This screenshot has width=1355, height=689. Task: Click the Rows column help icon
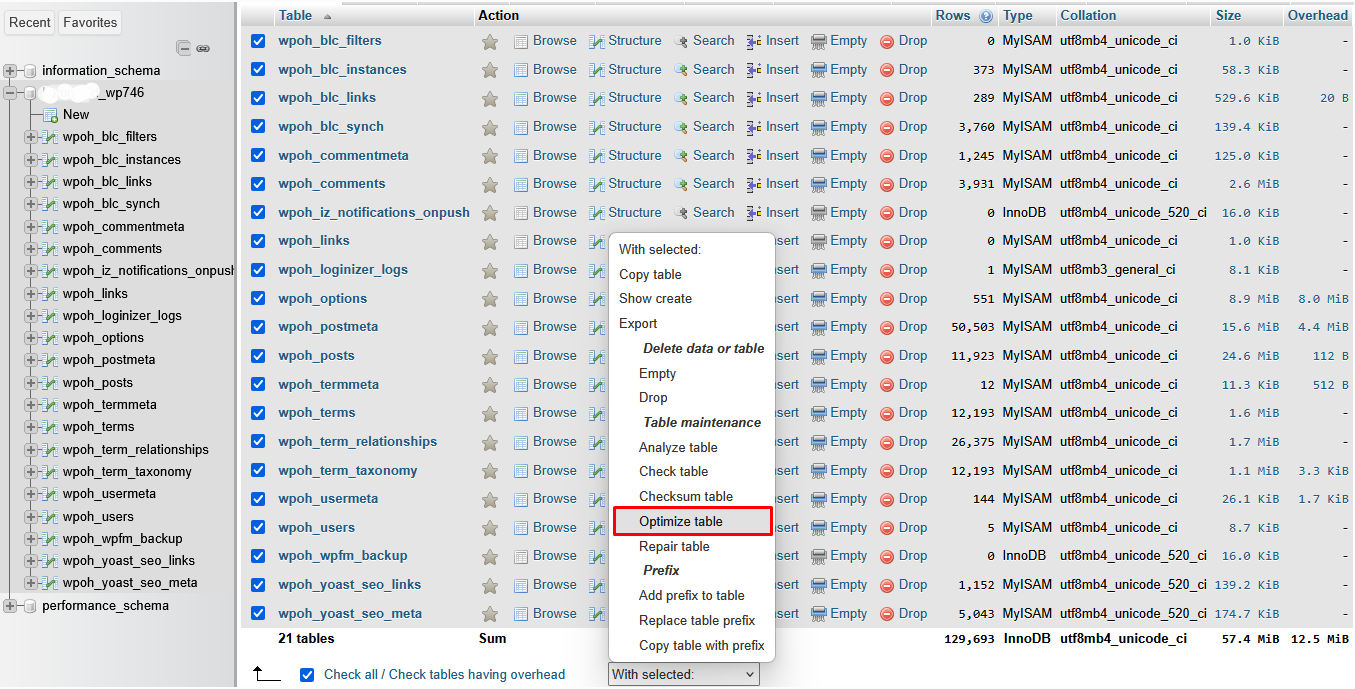[985, 14]
